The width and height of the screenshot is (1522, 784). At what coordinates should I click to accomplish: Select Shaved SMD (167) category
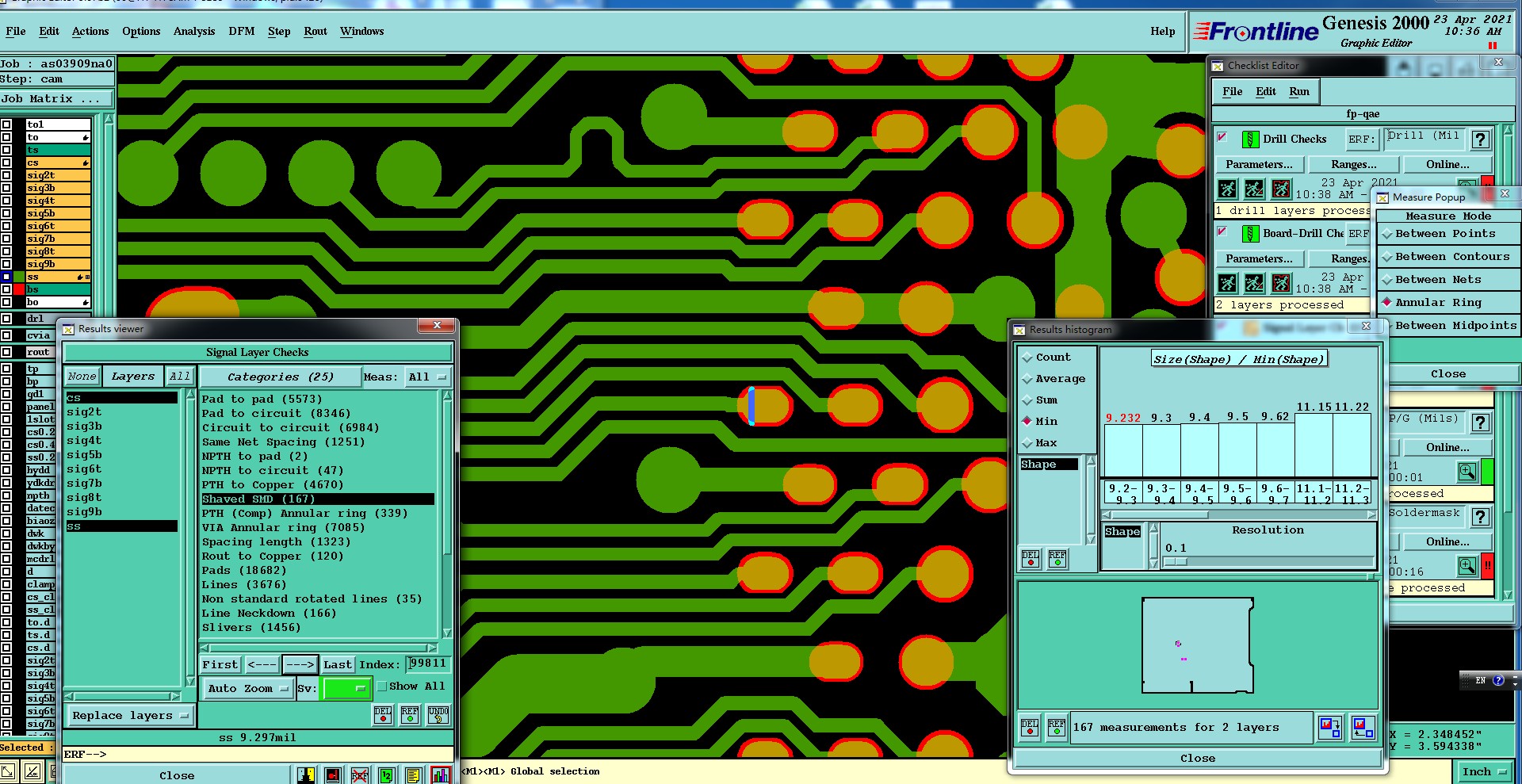(x=317, y=499)
